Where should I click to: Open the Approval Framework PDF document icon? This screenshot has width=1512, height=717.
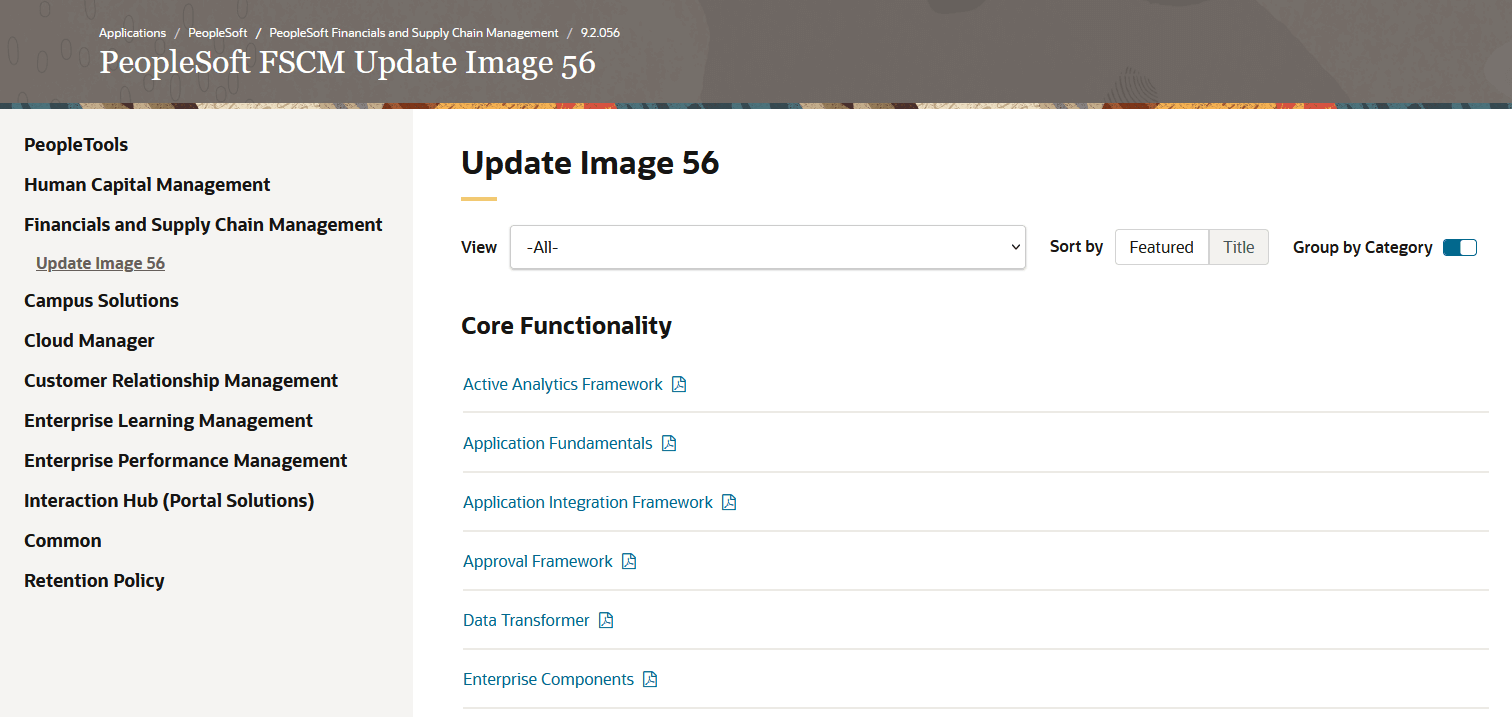tap(628, 560)
